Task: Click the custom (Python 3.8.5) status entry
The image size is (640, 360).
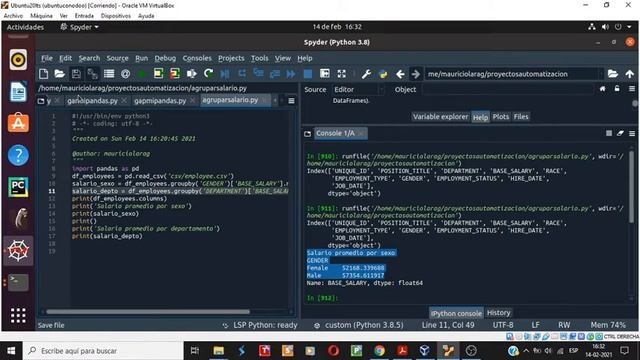Action: [x=359, y=325]
